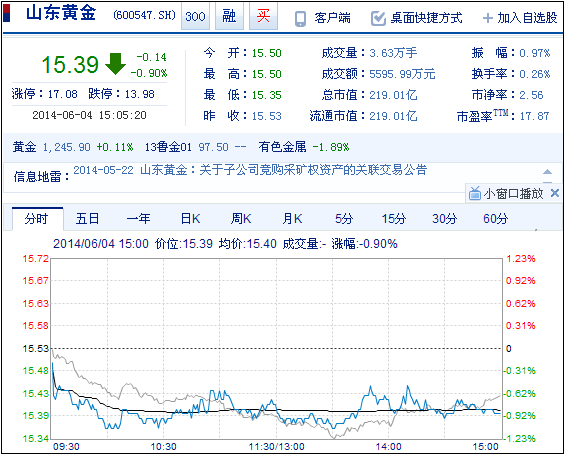Click 加入自选股 add to watchlist
Viewport: 565px width, 455px height.
point(527,18)
